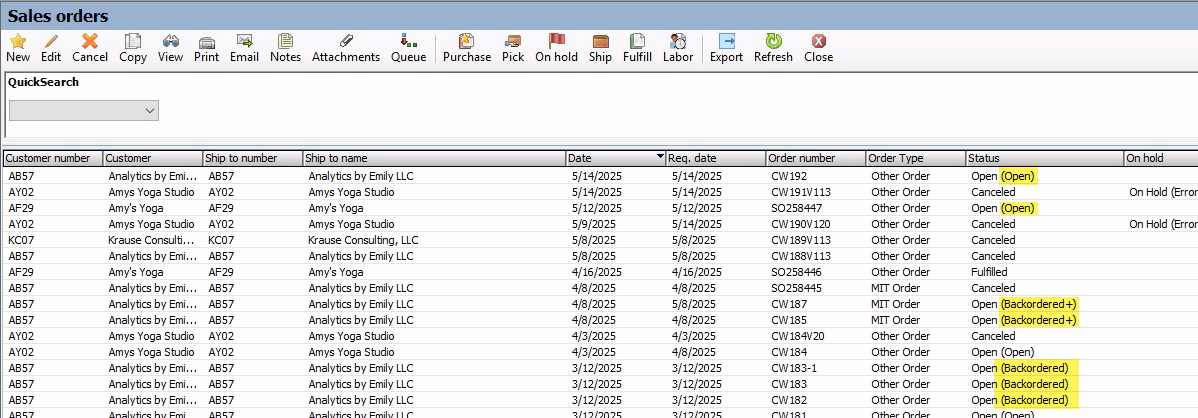This screenshot has width=1198, height=418.
Task: Click the Fulfill toolbar icon
Action: tap(637, 41)
